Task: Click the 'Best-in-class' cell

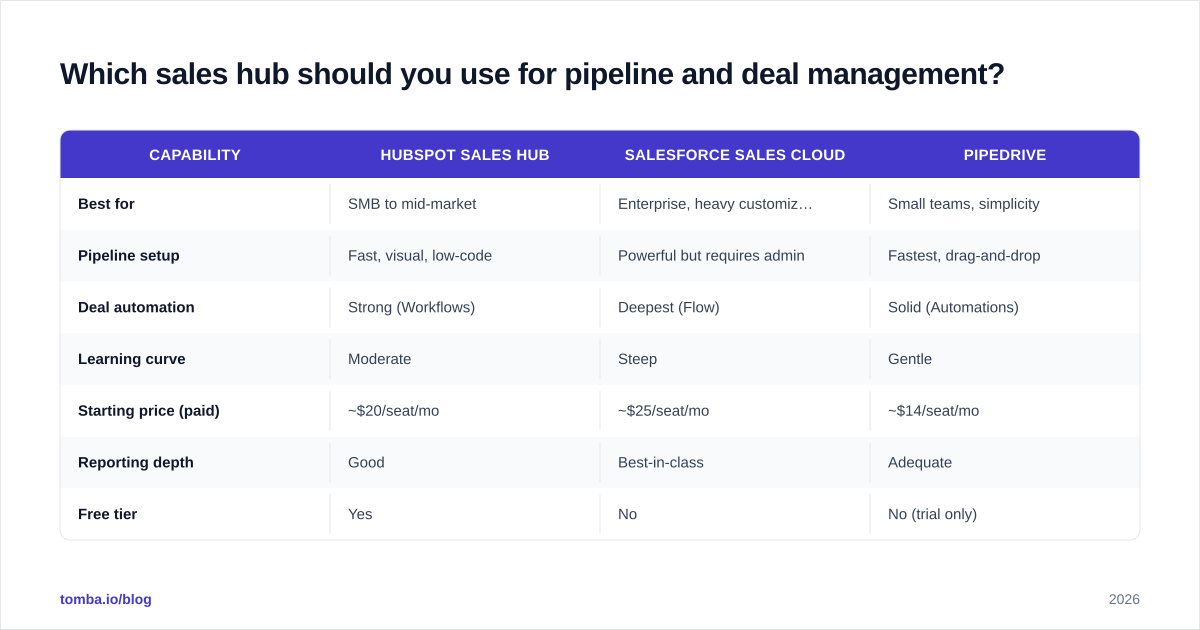Action: [661, 463]
